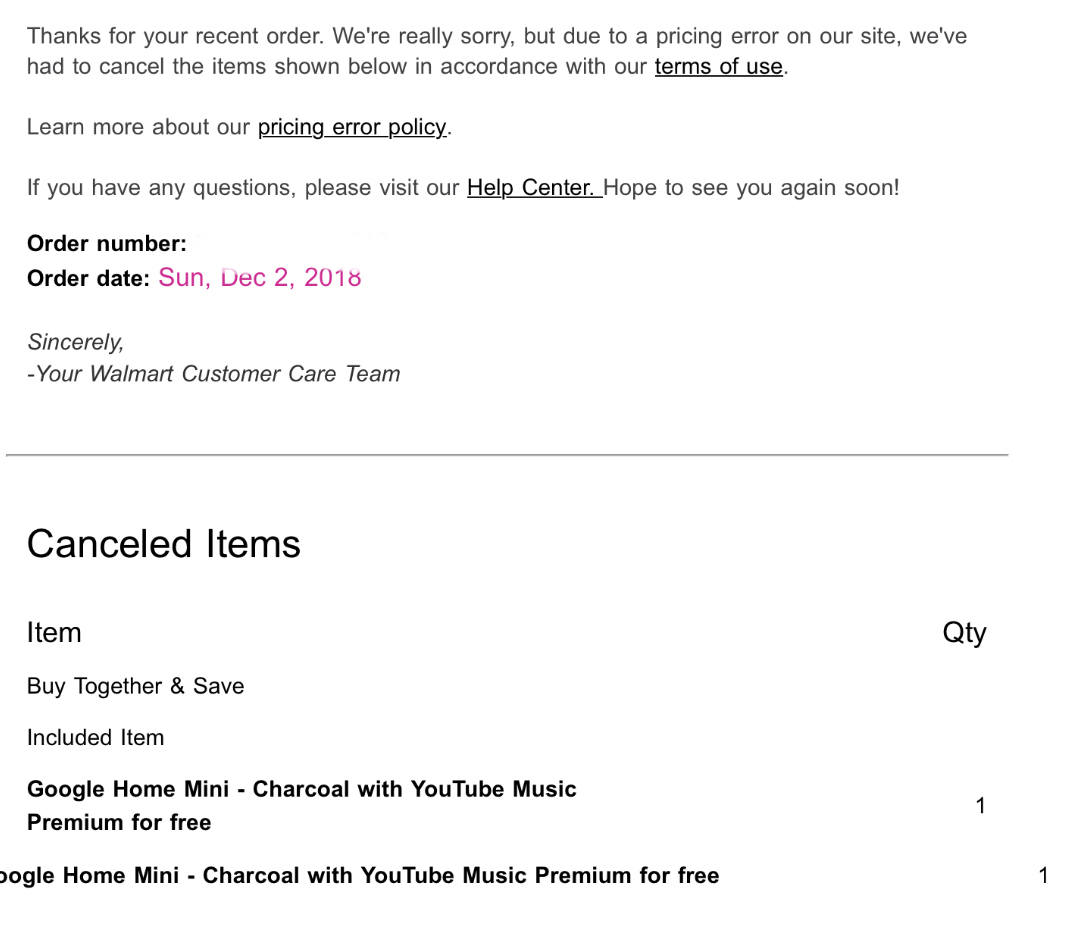This screenshot has height=929, width=1071.
Task: Click the Included Item label
Action: tap(95, 738)
